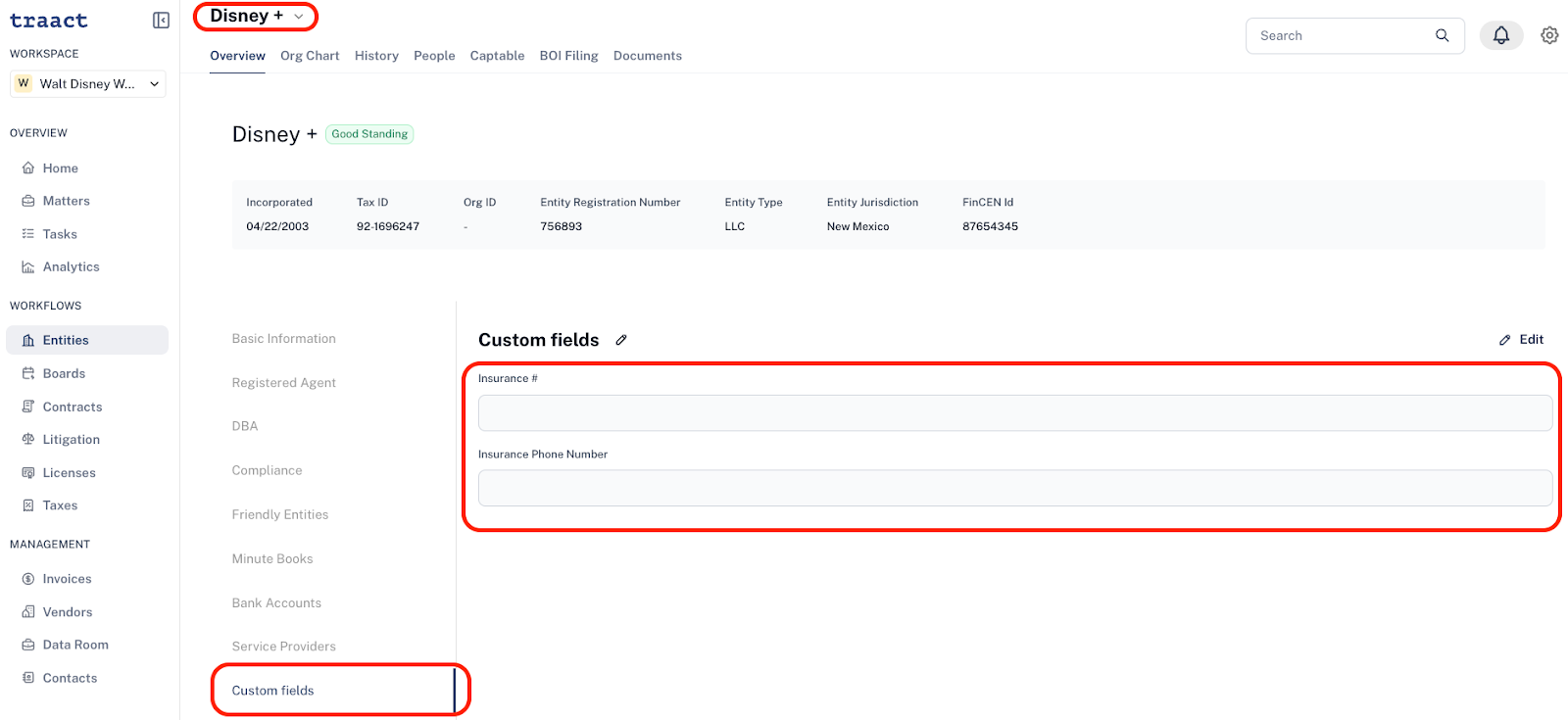Select Minute Books section
Screen dimensions: 1568x720
272,558
